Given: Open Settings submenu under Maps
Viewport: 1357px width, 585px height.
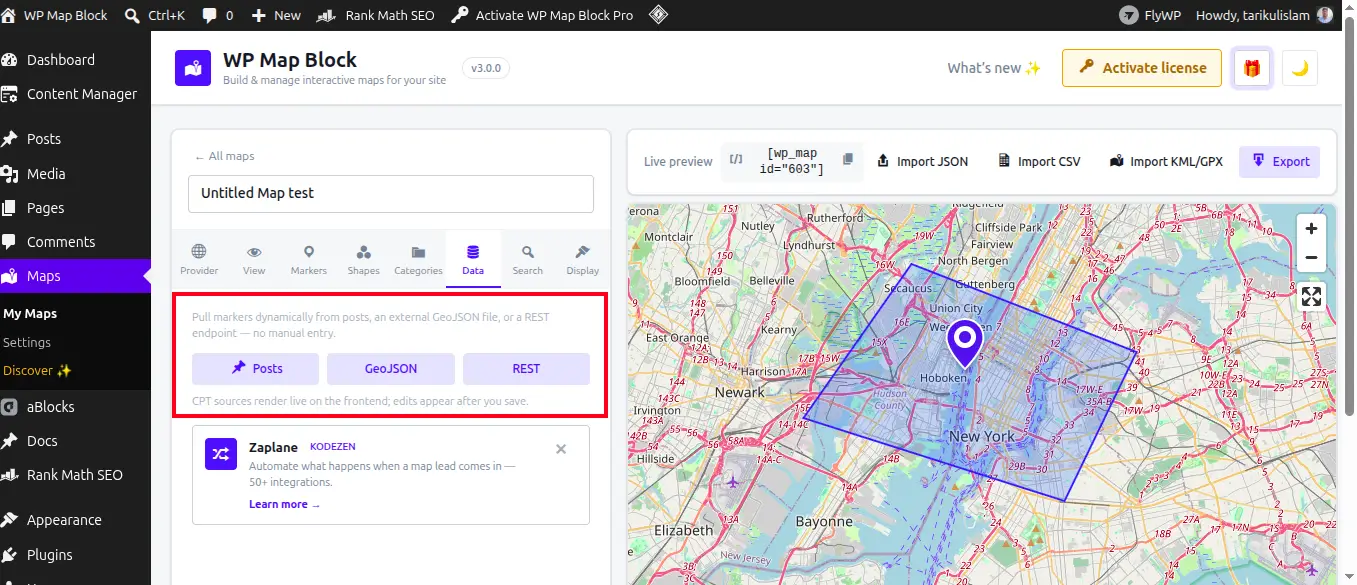Looking at the screenshot, I should [27, 342].
